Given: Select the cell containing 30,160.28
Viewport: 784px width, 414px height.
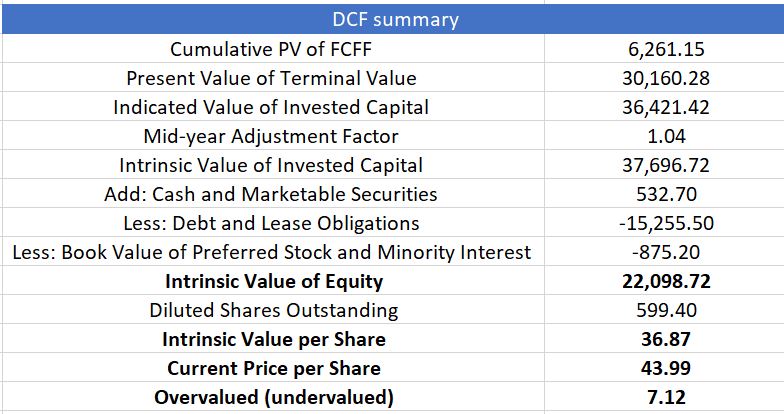Looking at the screenshot, I should (666, 78).
